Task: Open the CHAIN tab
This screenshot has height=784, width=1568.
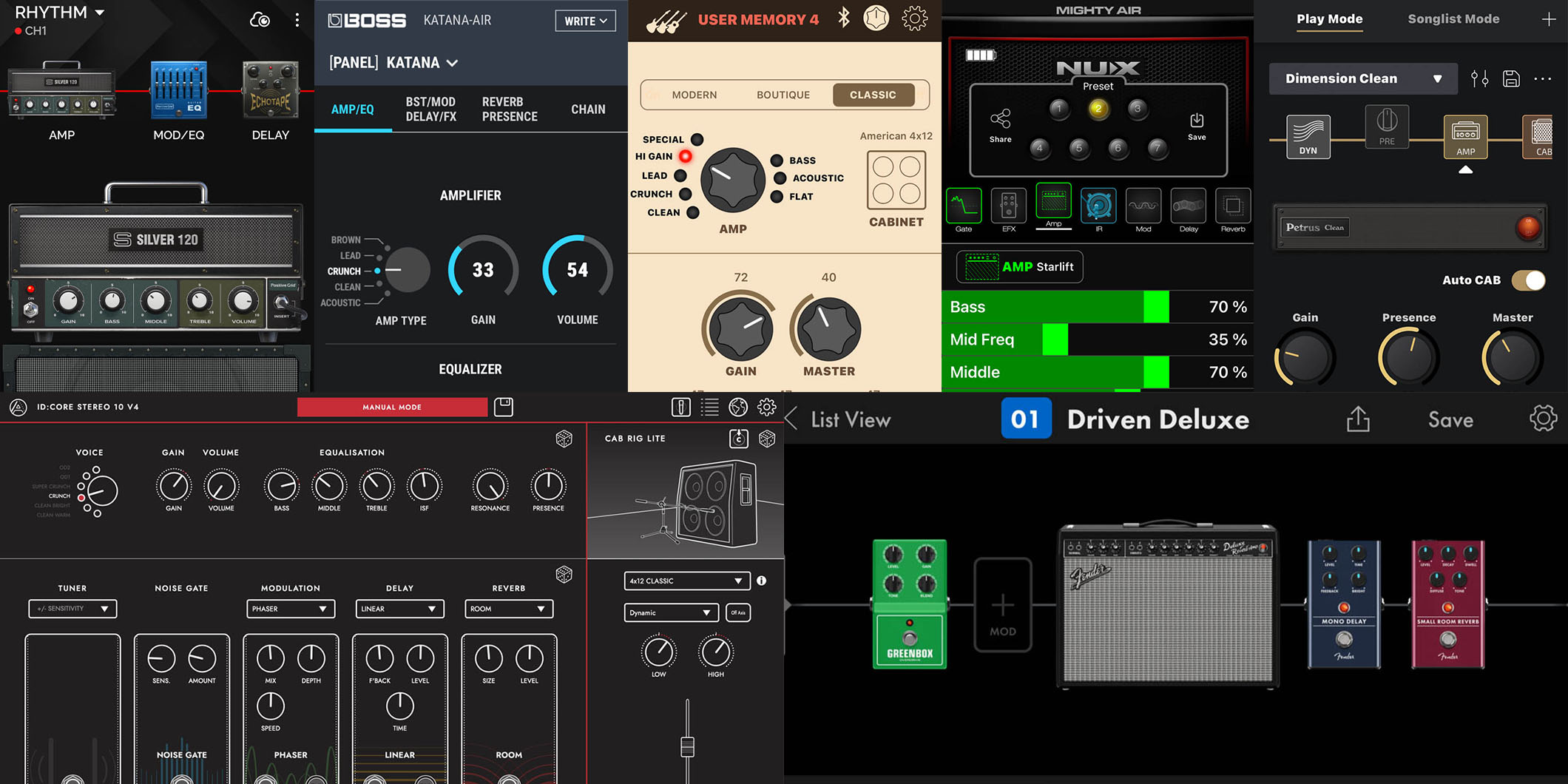Action: tap(588, 109)
